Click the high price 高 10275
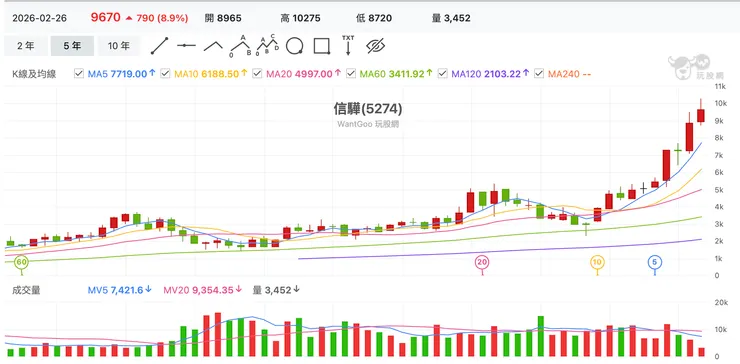The width and height of the screenshot is (740, 364). pos(300,18)
